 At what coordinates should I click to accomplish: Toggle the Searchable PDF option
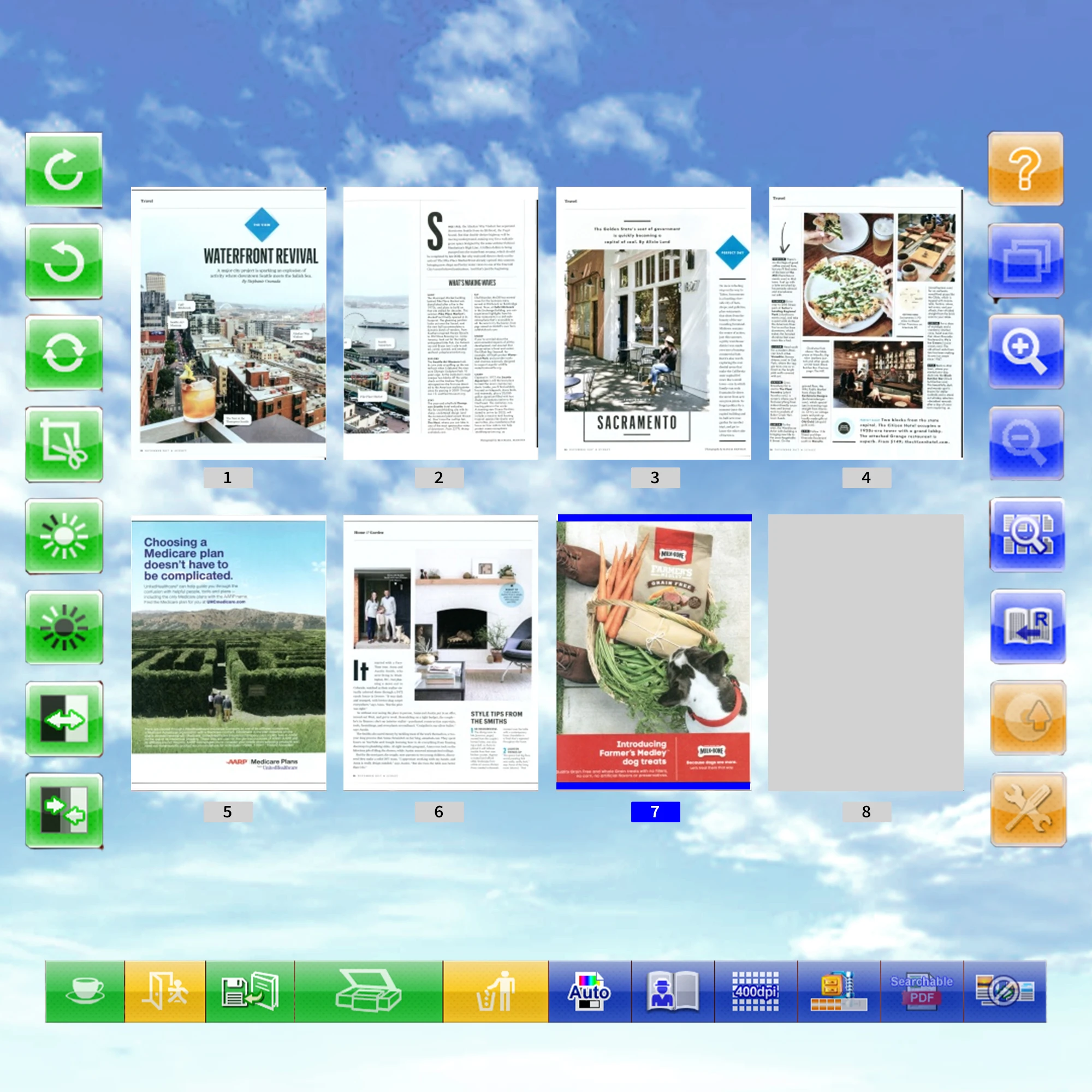tap(921, 992)
